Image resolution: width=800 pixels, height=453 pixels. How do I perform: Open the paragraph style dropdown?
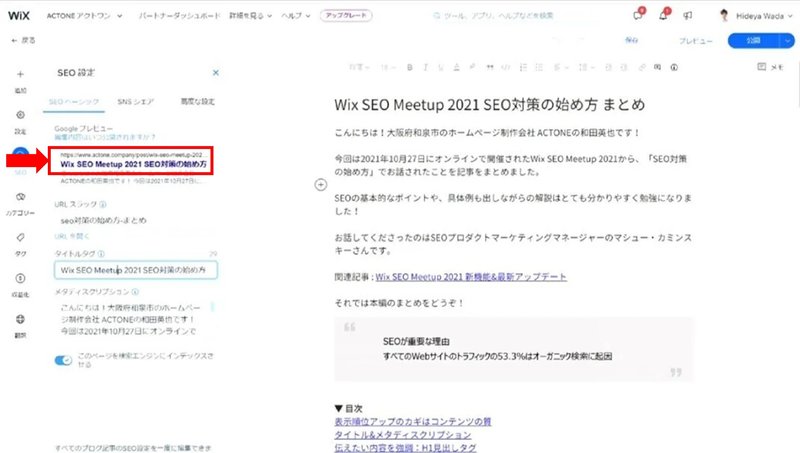click(359, 67)
